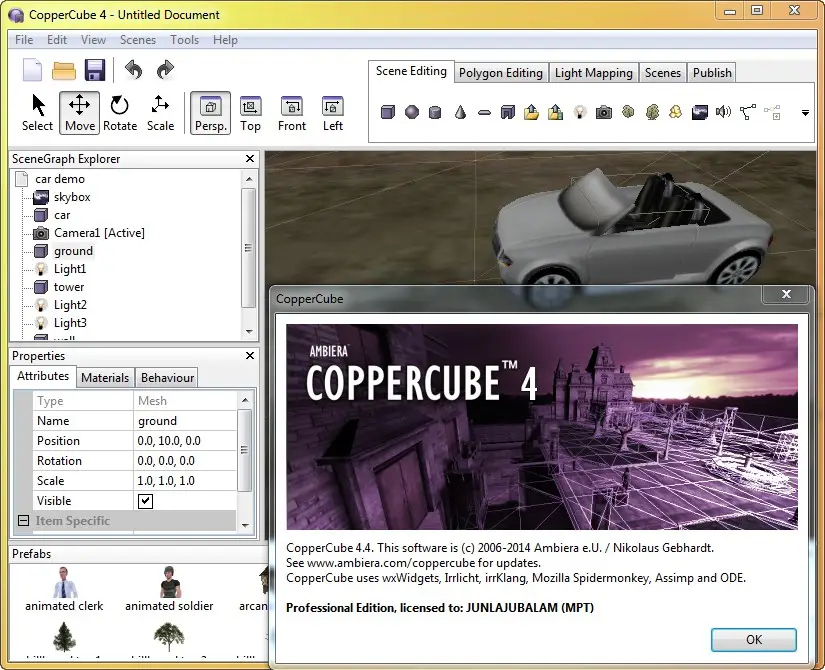Select the car node in SceneGraph

62,215
